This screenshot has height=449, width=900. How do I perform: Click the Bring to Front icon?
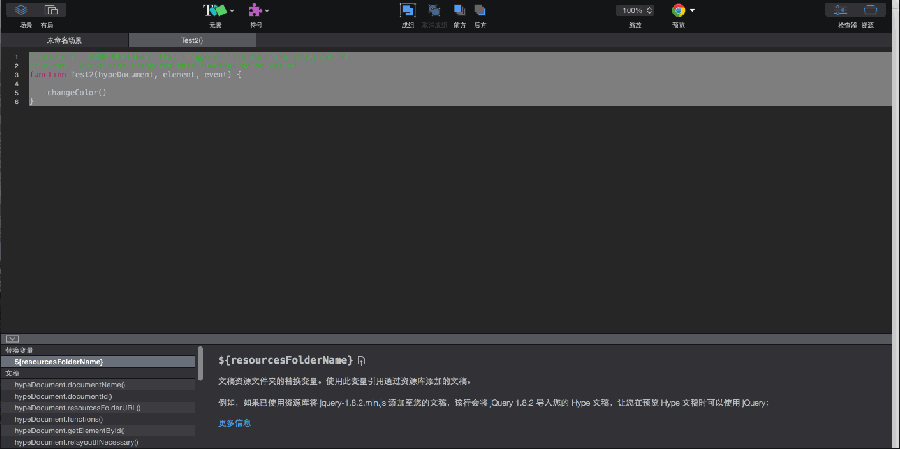click(458, 10)
